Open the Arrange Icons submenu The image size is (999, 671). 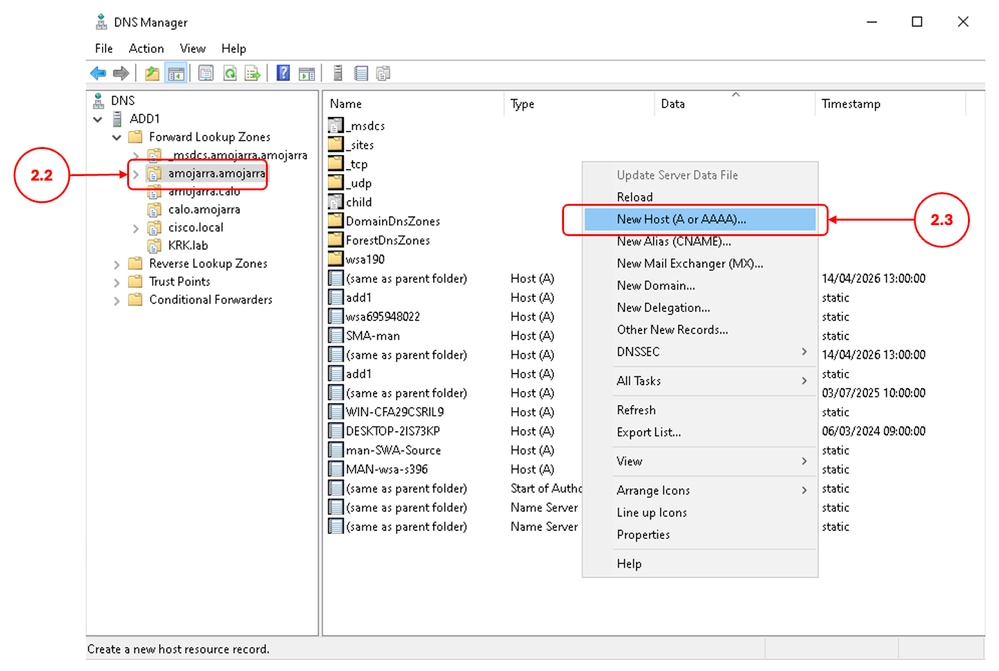pos(700,491)
